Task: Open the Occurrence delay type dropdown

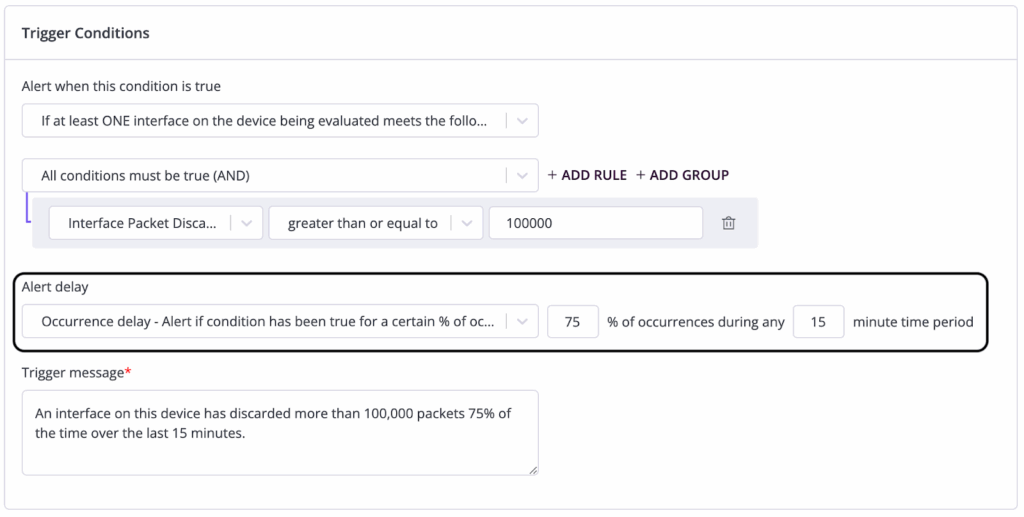Action: (x=265, y=322)
